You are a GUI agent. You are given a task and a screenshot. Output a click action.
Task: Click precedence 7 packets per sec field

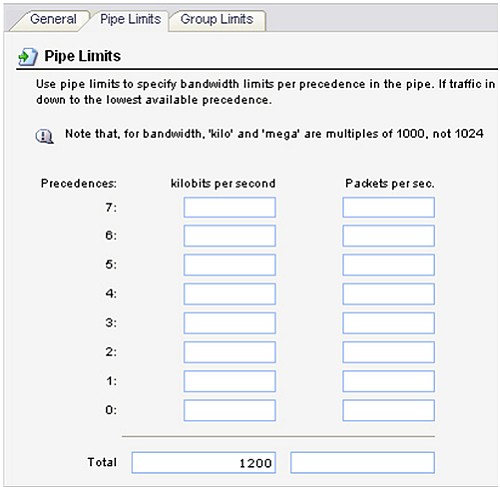389,207
